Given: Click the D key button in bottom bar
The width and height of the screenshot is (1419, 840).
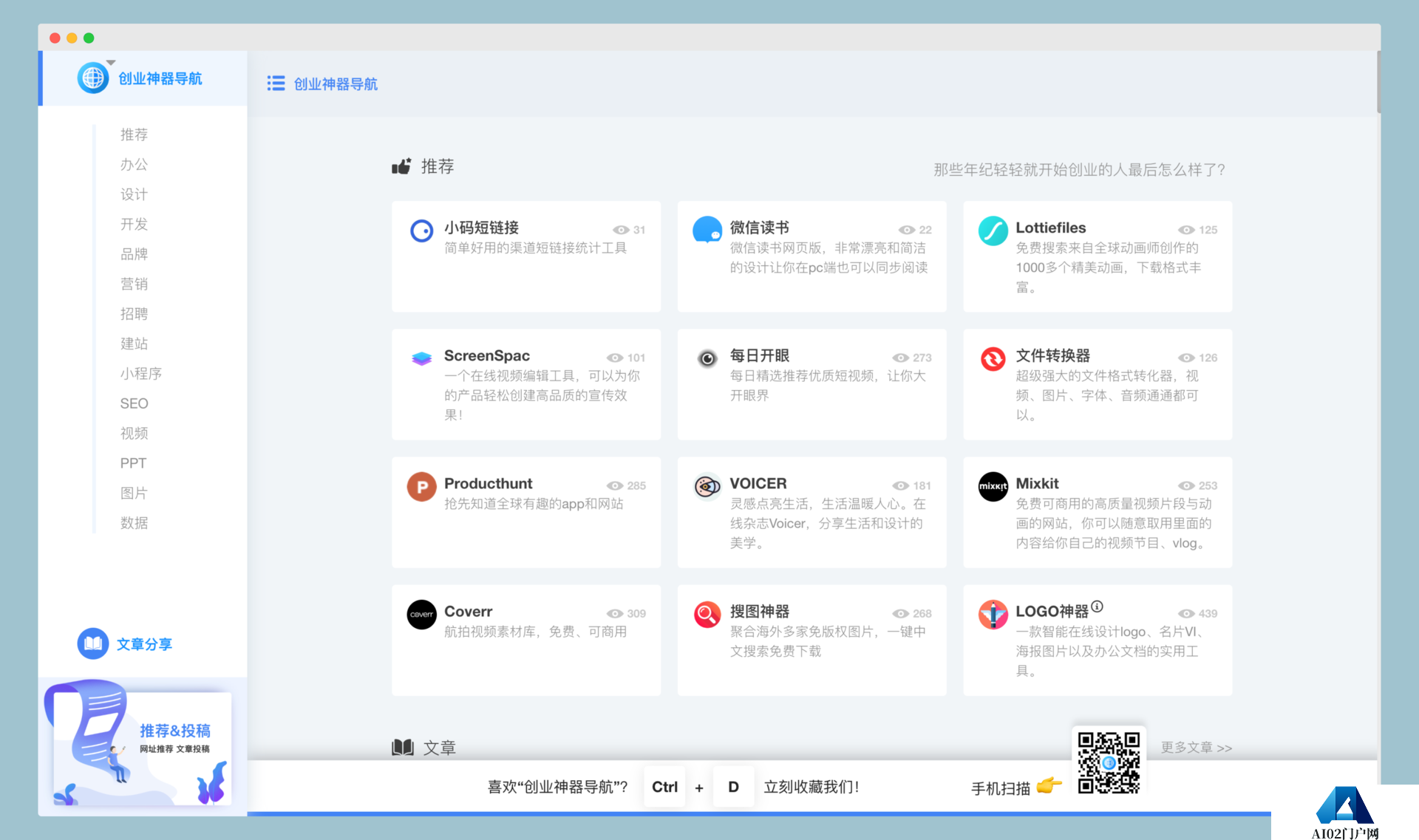Looking at the screenshot, I should [x=733, y=787].
